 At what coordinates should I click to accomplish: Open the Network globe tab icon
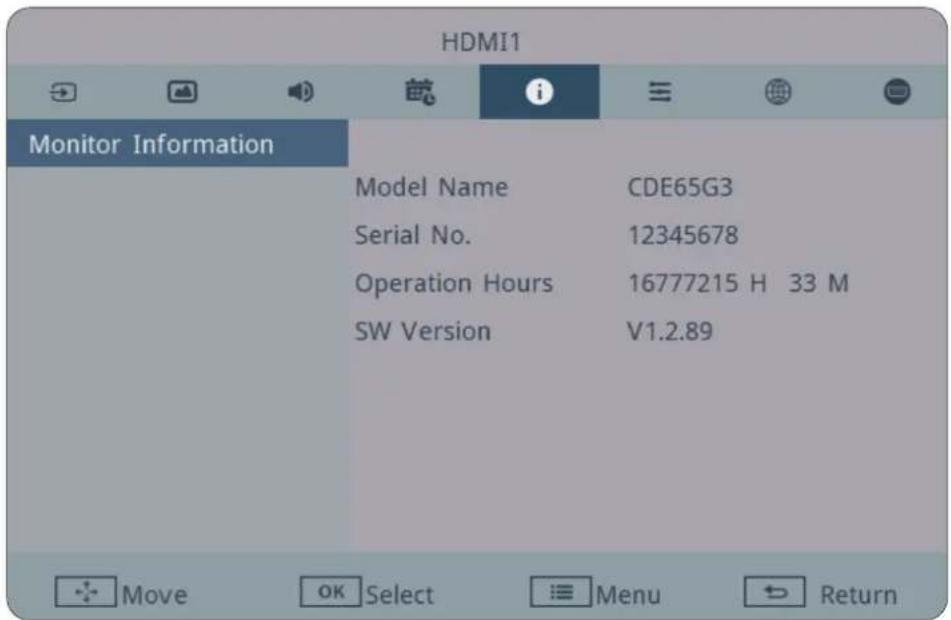(778, 92)
